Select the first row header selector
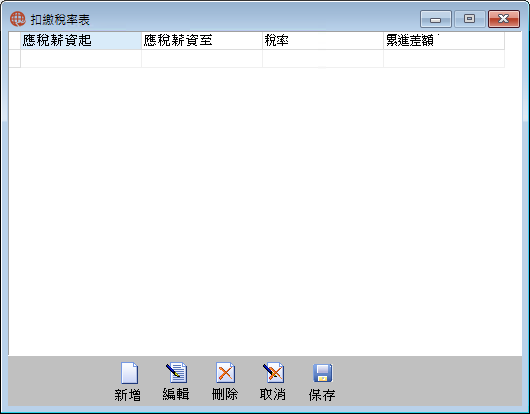 coord(15,58)
